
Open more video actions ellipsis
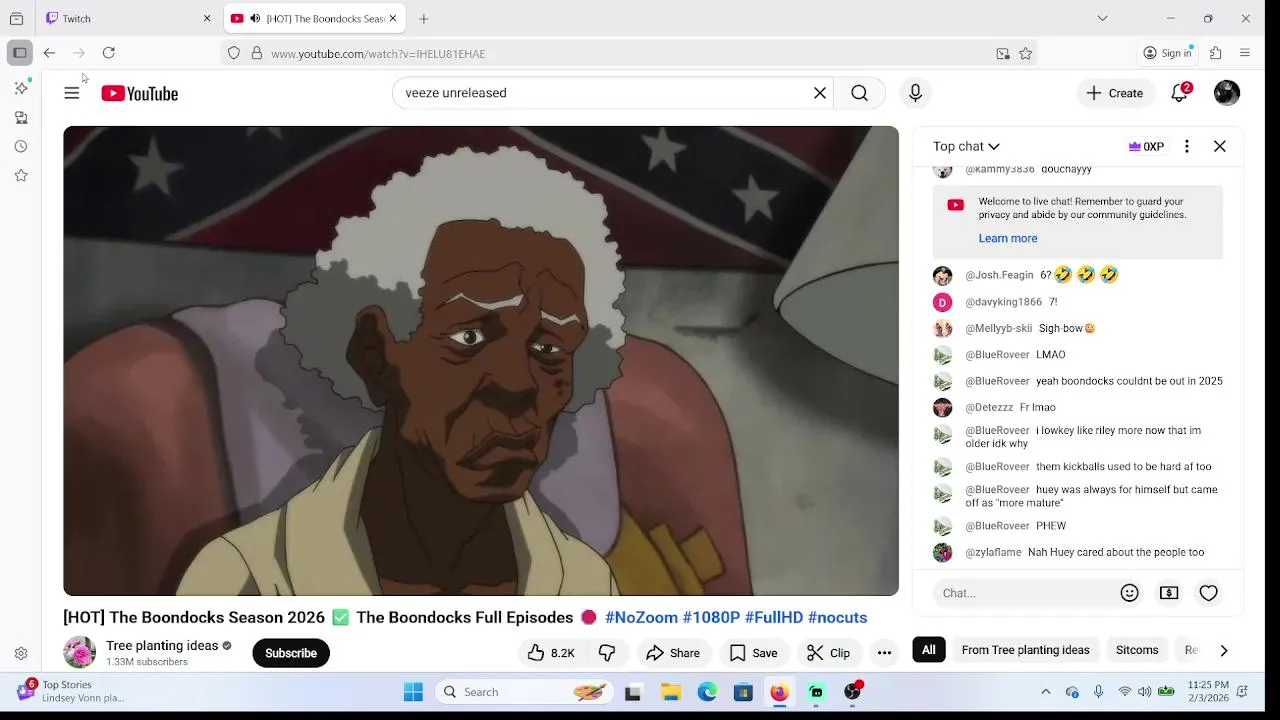click(884, 653)
